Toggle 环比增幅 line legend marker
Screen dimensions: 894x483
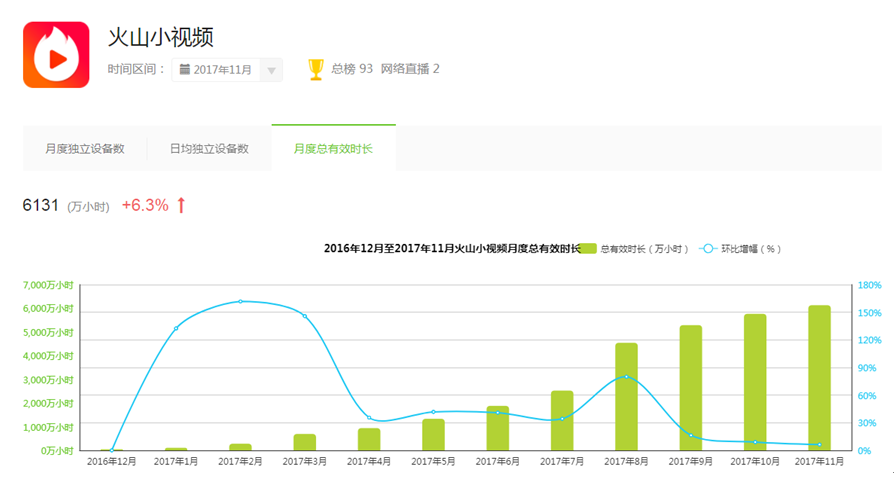708,249
